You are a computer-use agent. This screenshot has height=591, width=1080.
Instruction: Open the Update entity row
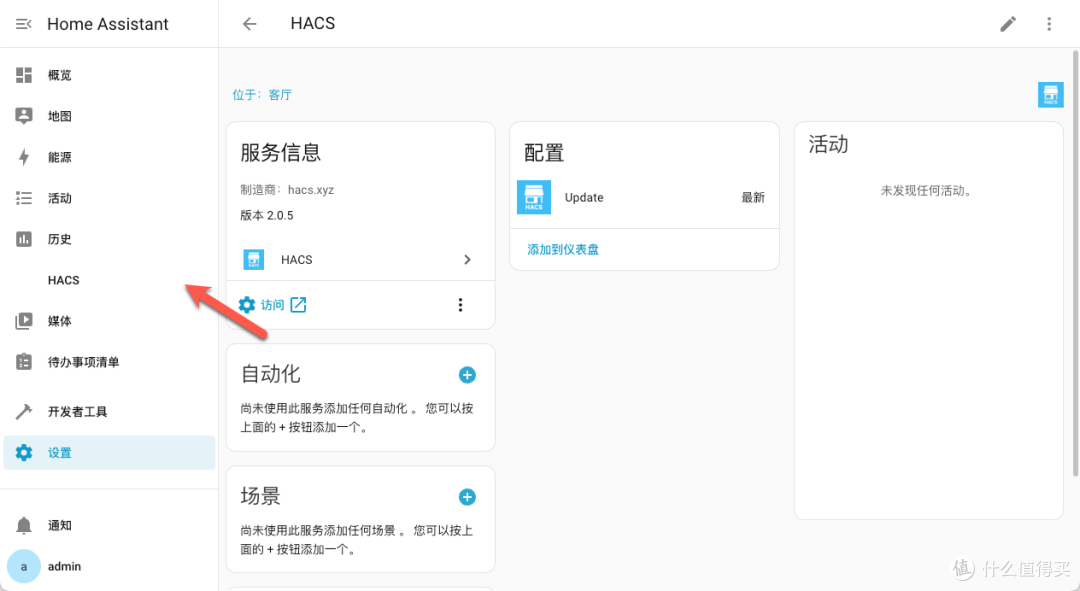click(x=644, y=197)
